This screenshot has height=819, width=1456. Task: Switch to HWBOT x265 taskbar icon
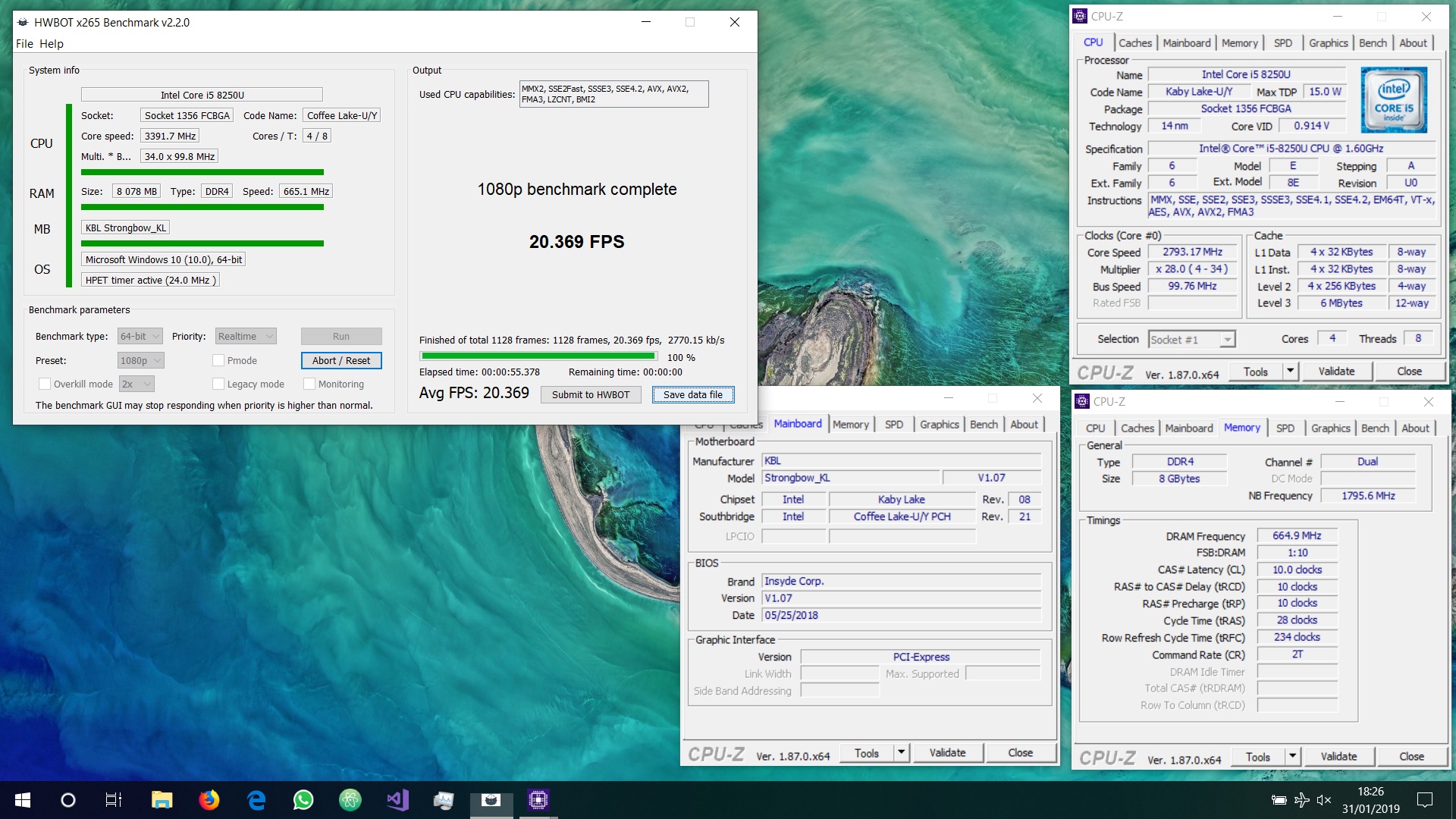pyautogui.click(x=491, y=800)
